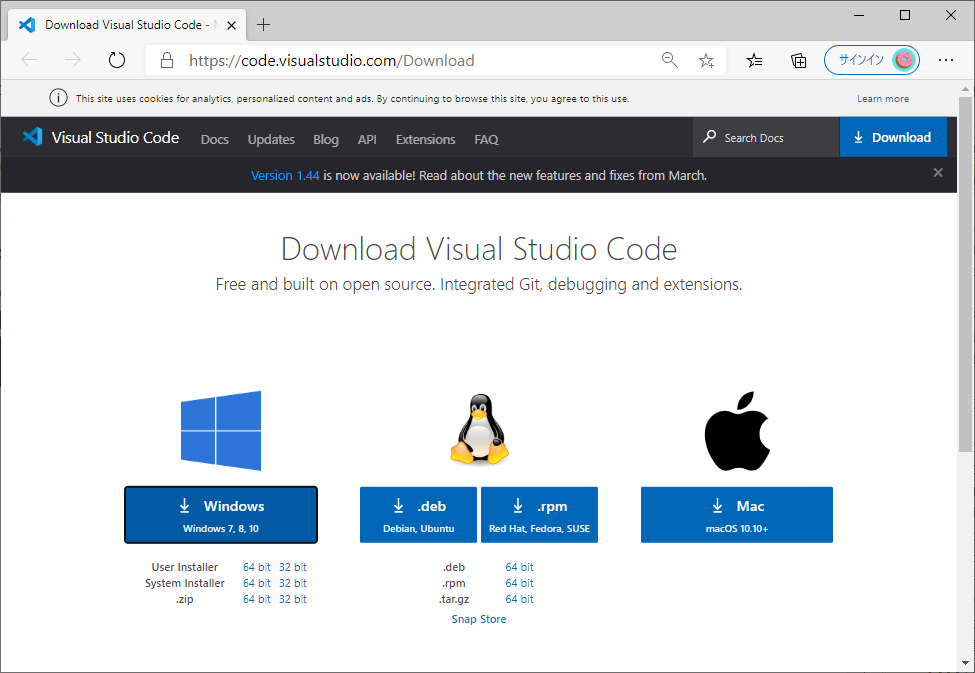The width and height of the screenshot is (975, 673).
Task: Click Windows .zip 64 bit link
Action: coord(257,600)
